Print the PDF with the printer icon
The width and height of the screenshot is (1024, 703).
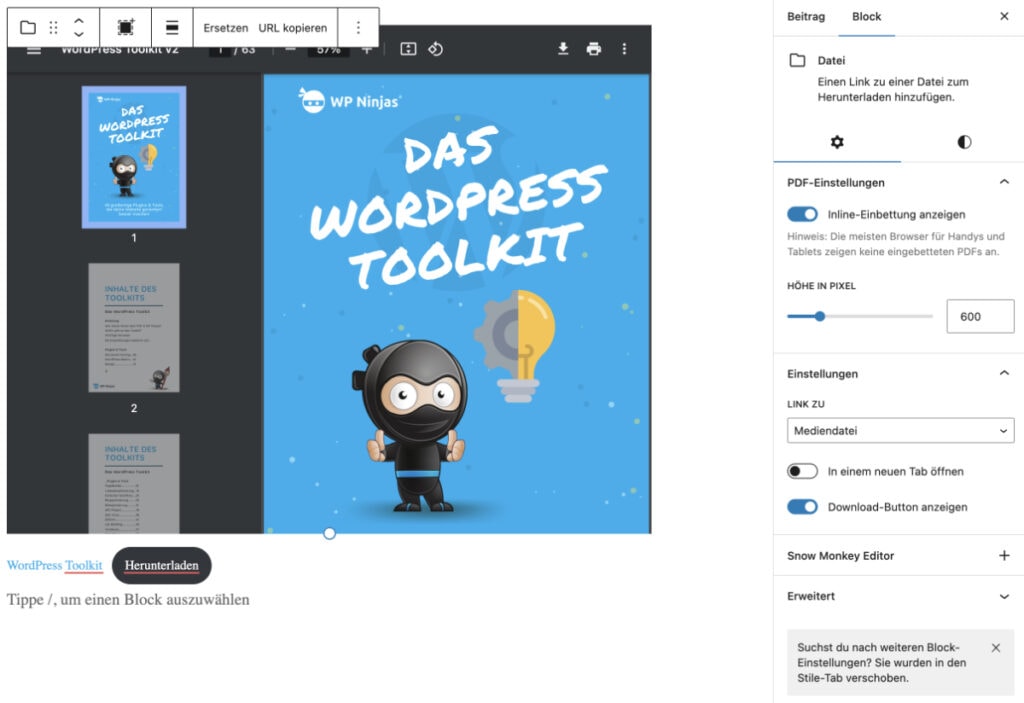(x=594, y=47)
